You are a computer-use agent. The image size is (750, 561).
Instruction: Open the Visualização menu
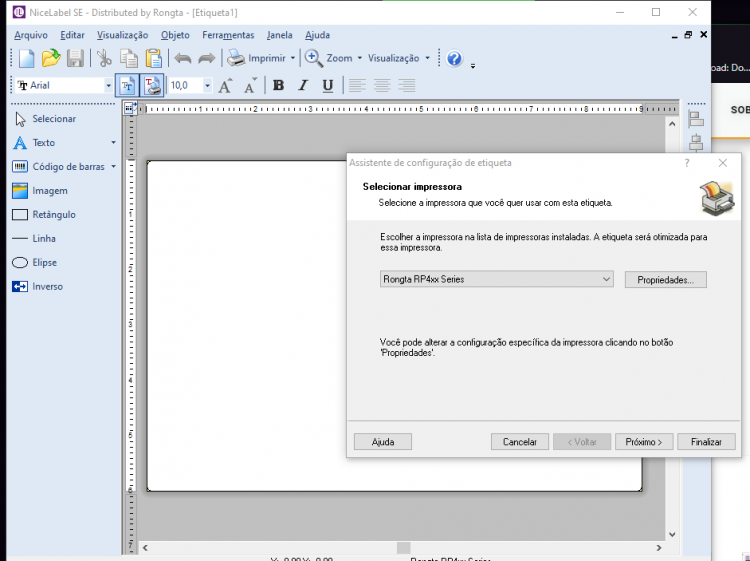122,35
